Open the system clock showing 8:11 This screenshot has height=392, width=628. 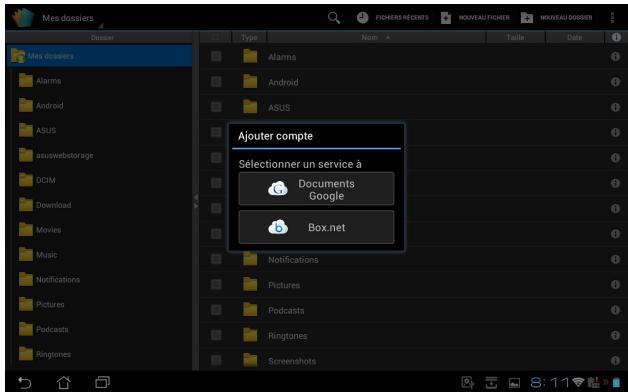tap(550, 382)
